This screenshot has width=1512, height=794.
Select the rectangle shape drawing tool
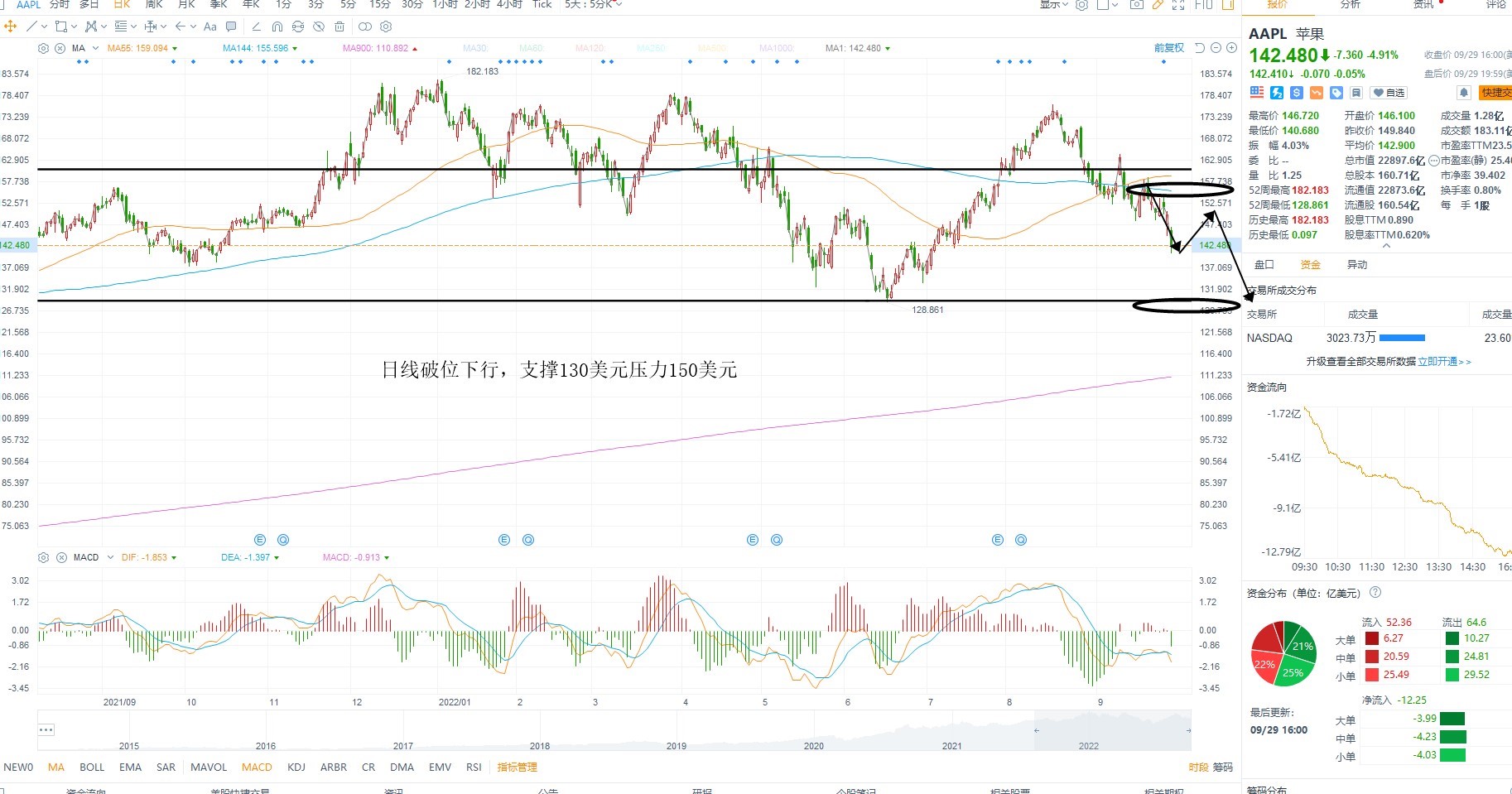pos(61,26)
